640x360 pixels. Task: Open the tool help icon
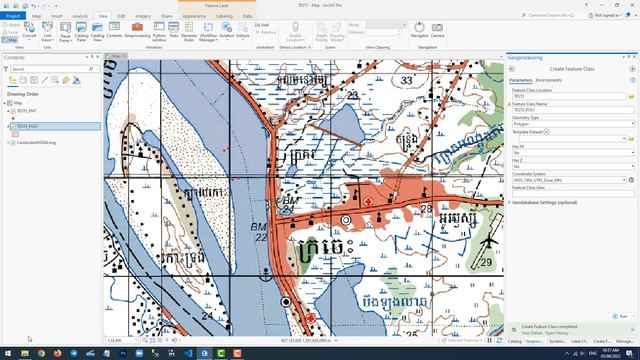(632, 80)
